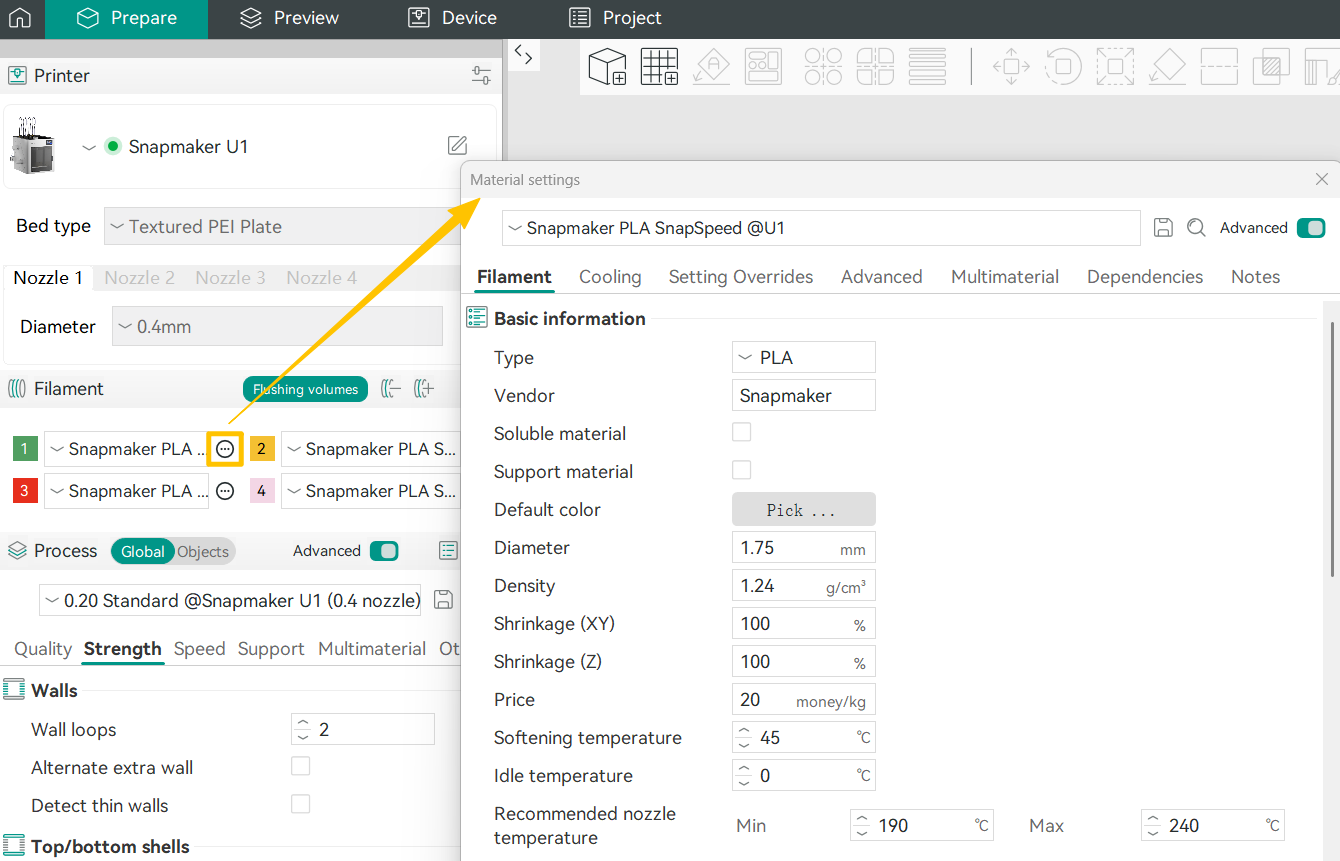This screenshot has width=1340, height=861.
Task: Click the Add cube primitive icon
Action: (x=607, y=67)
